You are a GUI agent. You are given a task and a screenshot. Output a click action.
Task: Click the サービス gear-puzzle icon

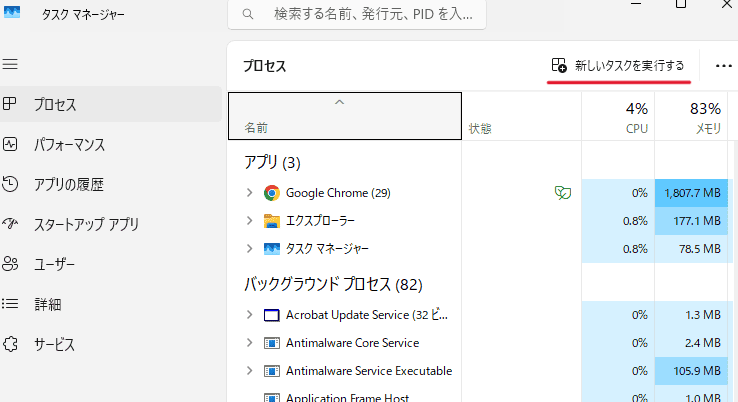tap(10, 344)
